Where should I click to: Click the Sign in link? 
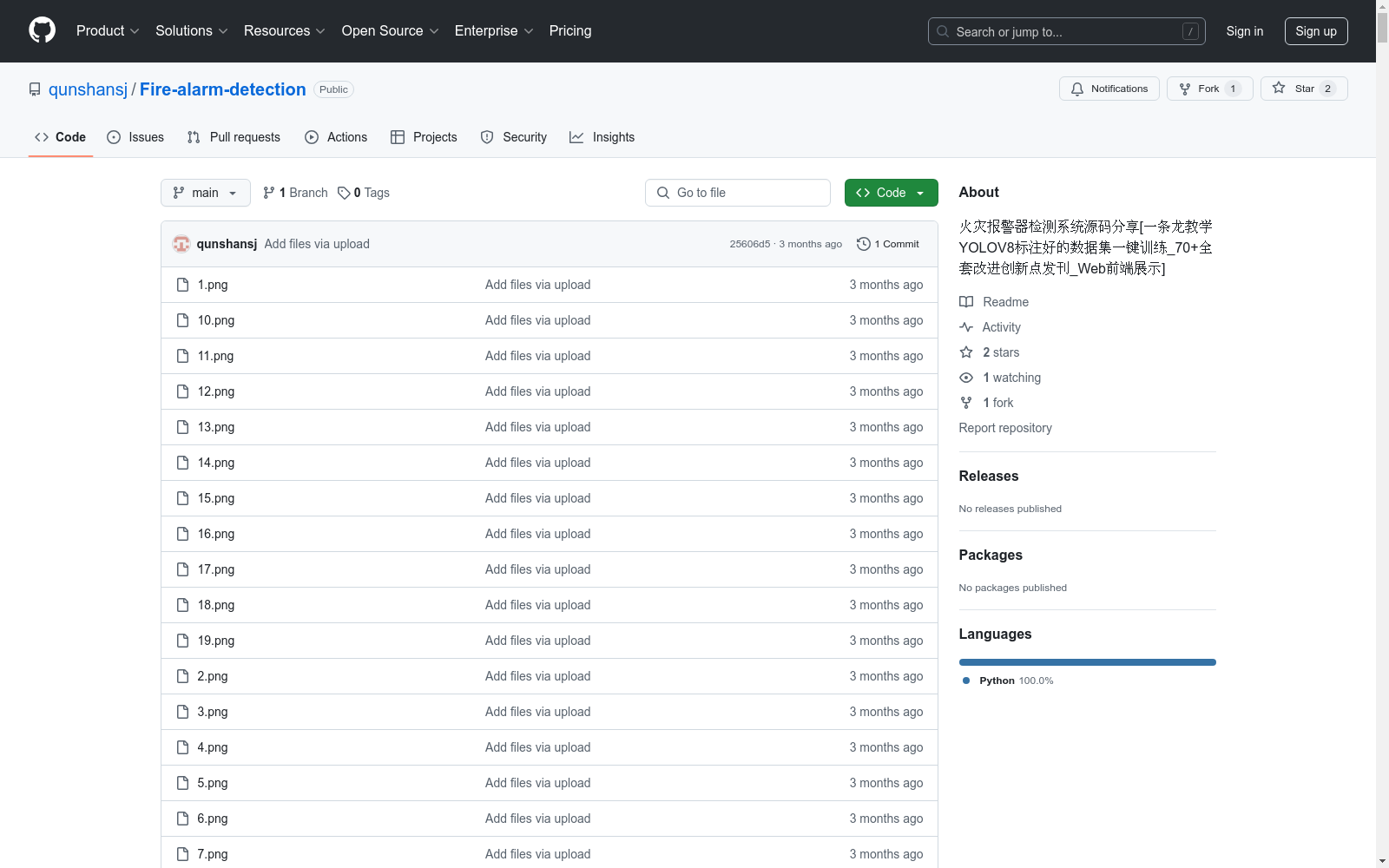[1244, 31]
